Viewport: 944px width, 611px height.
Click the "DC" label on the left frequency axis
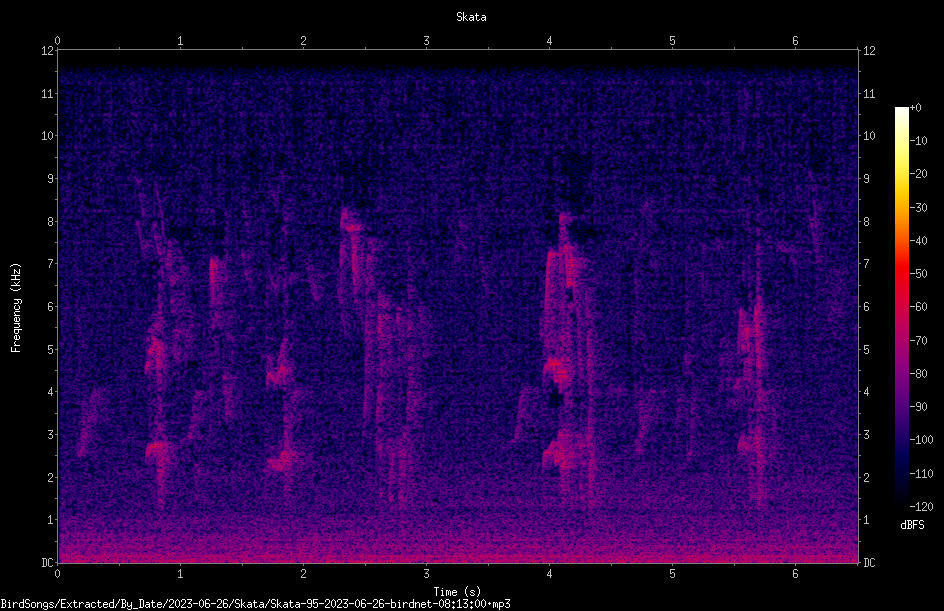(x=47, y=563)
